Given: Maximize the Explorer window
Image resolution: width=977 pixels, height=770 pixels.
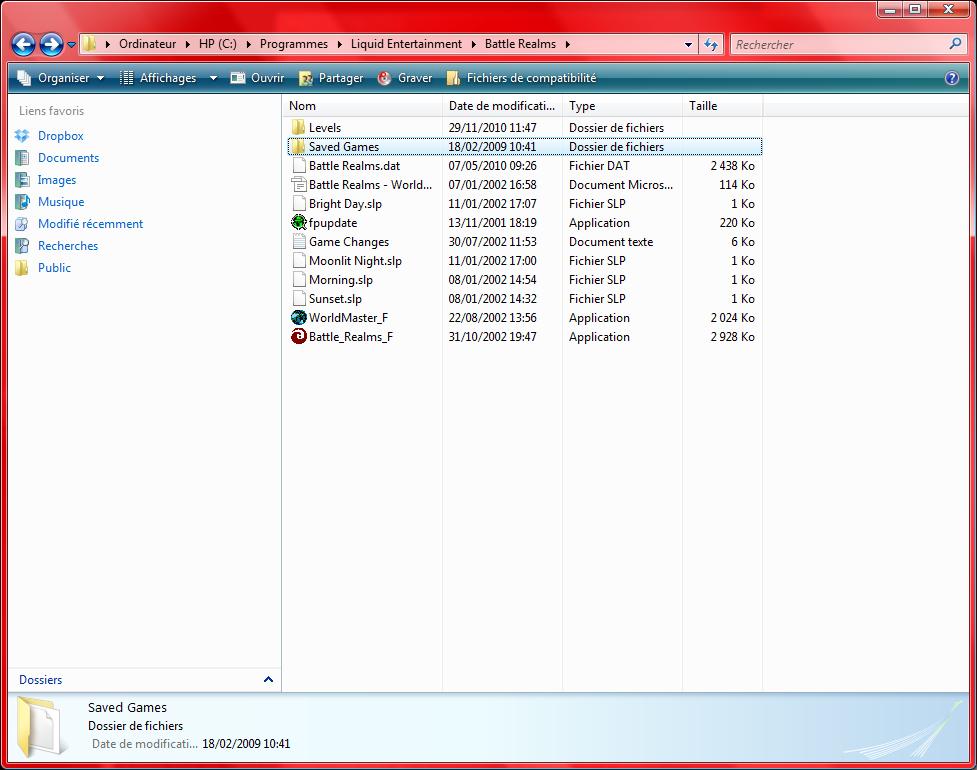Looking at the screenshot, I should (x=915, y=9).
